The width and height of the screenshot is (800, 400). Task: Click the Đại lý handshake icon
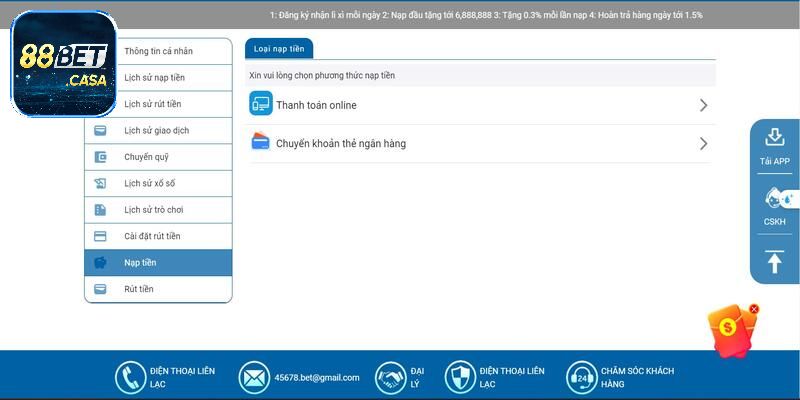[x=391, y=377]
